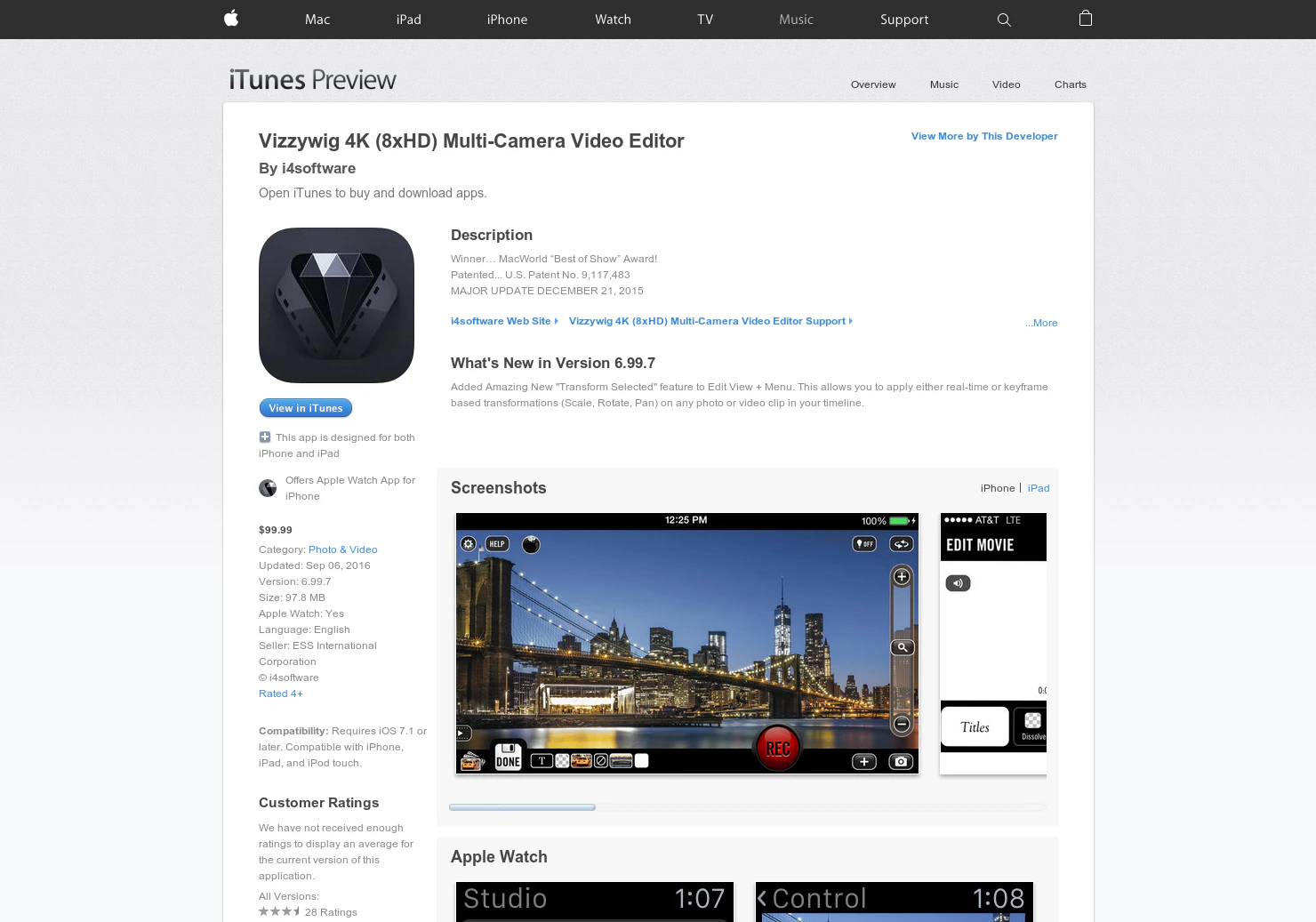Screen dimensions: 1316x922
Task: Click the zoom minus icon in screenshot
Action: point(902,725)
